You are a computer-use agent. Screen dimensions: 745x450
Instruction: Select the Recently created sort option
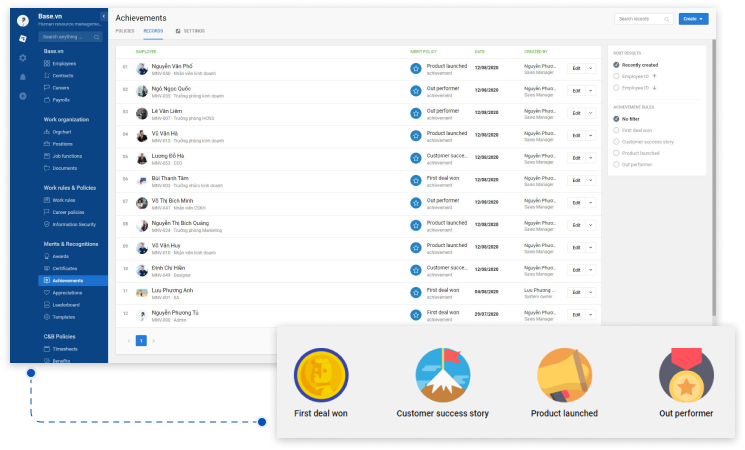coord(616,65)
